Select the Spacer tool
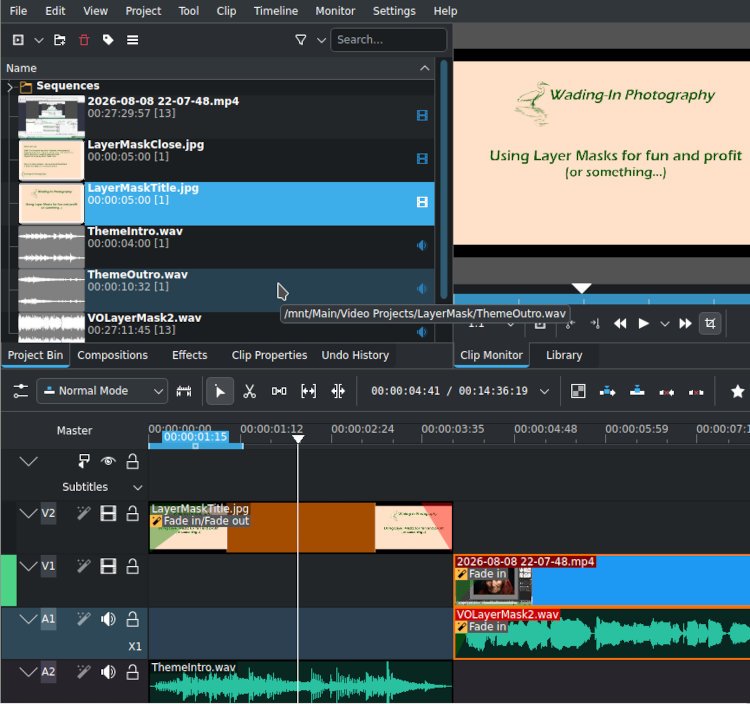Screen dimensions: 750x704 pyautogui.click(x=279, y=391)
